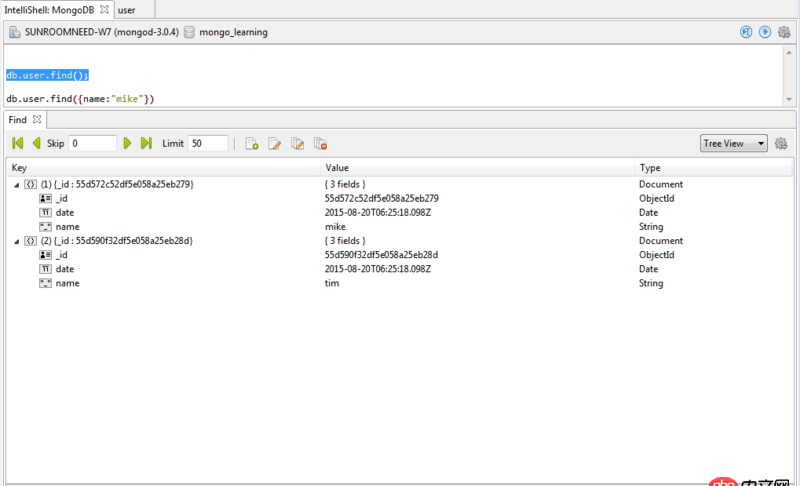Viewport: 800px width, 486px height.
Task: Click the add document icon
Action: (x=252, y=144)
